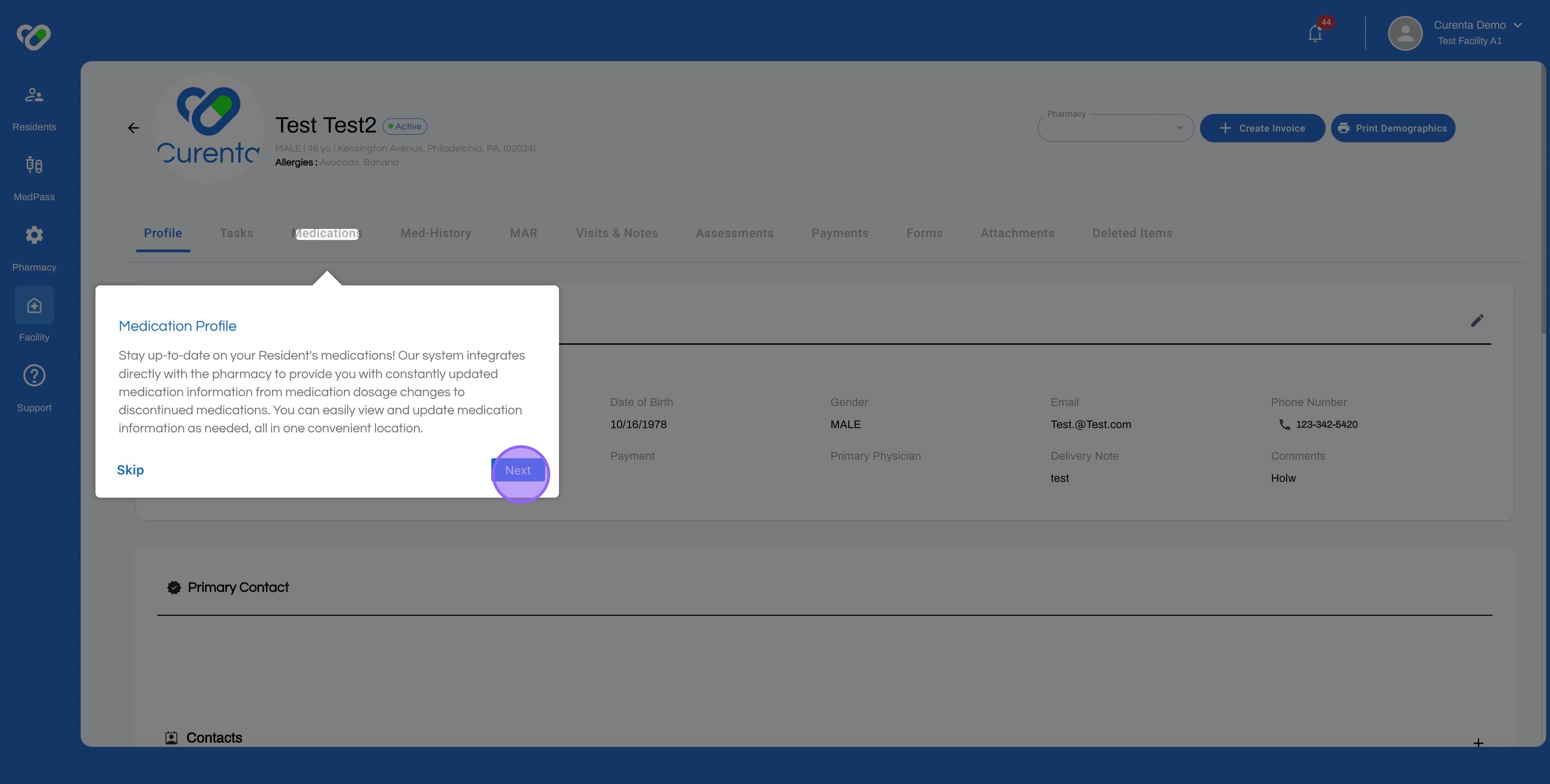The height and width of the screenshot is (784, 1550).
Task: Switch to the Med-History tab
Action: tap(436, 233)
